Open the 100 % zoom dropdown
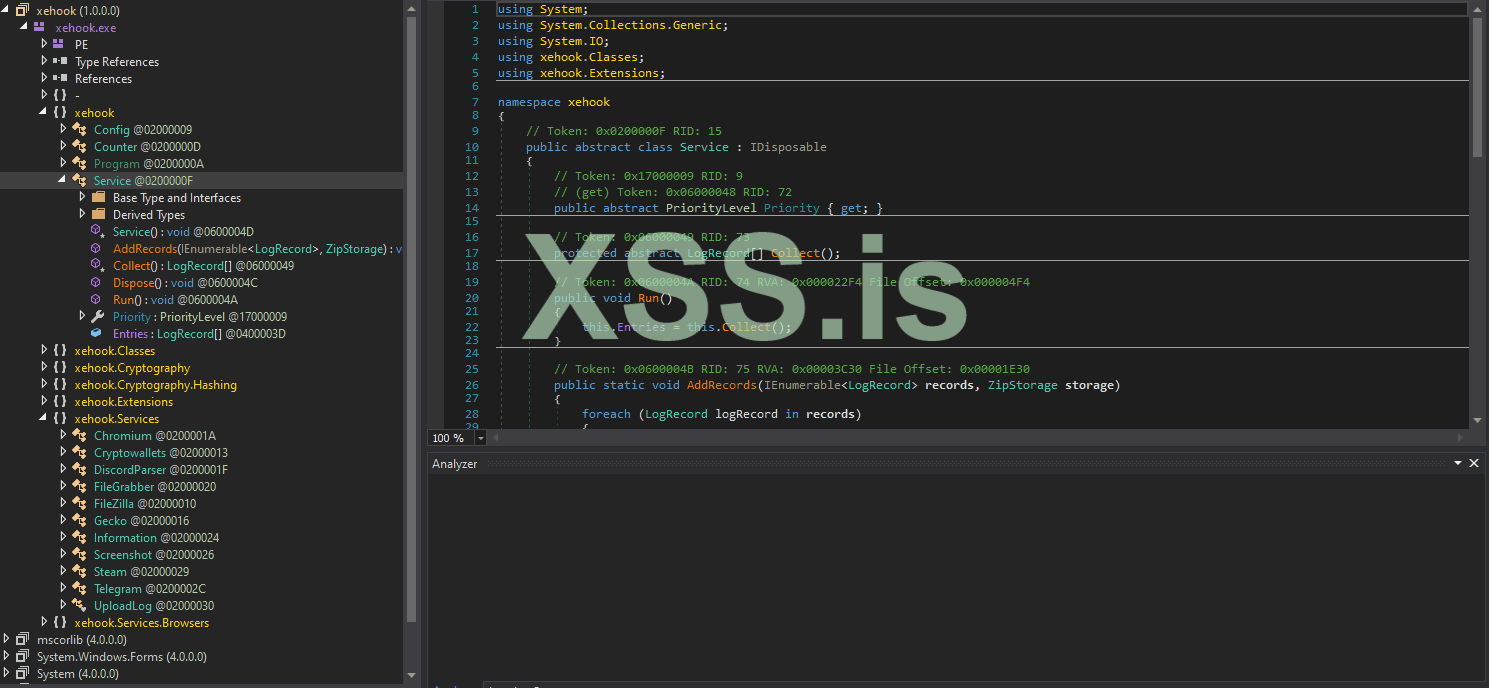 click(480, 438)
